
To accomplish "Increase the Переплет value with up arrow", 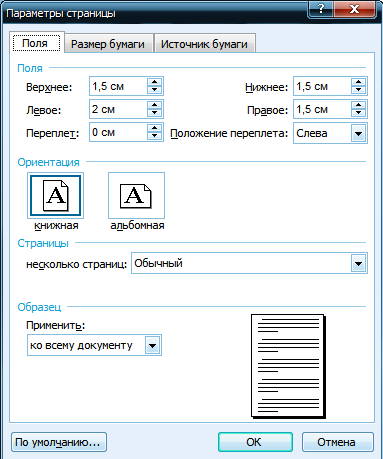I will (x=154, y=128).
